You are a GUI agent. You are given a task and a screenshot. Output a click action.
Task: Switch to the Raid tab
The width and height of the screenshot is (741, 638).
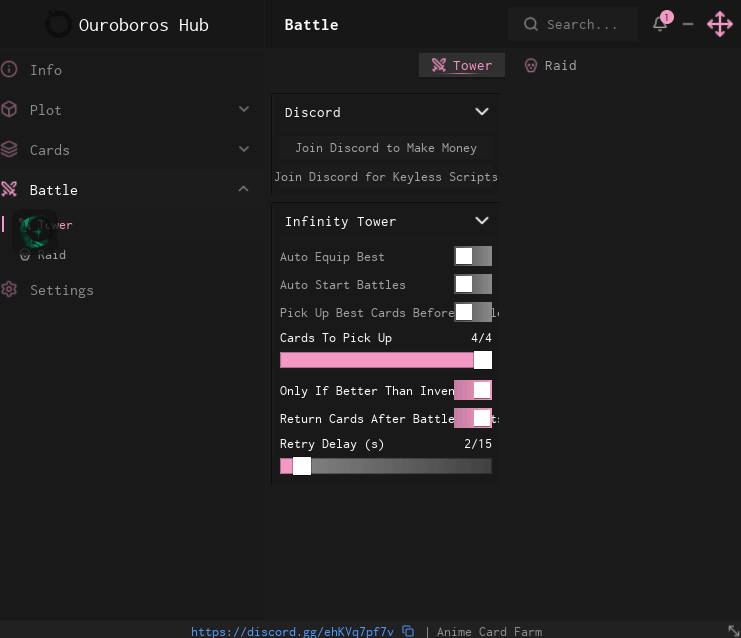[x=551, y=65]
